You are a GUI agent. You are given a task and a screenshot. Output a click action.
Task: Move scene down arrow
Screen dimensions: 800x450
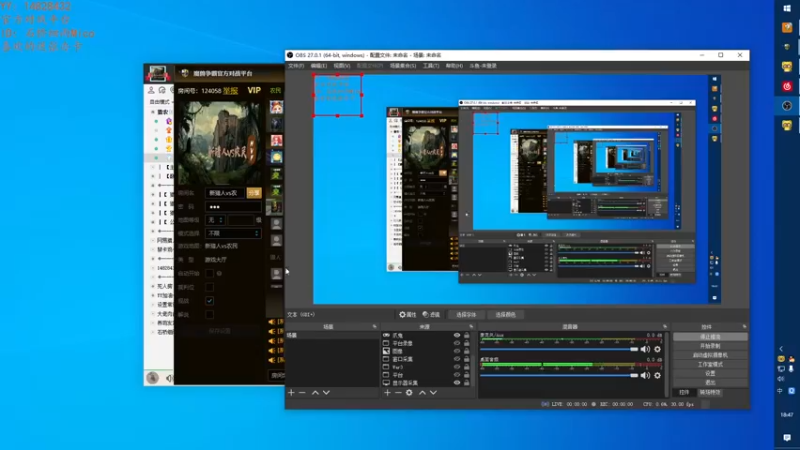[x=327, y=393]
